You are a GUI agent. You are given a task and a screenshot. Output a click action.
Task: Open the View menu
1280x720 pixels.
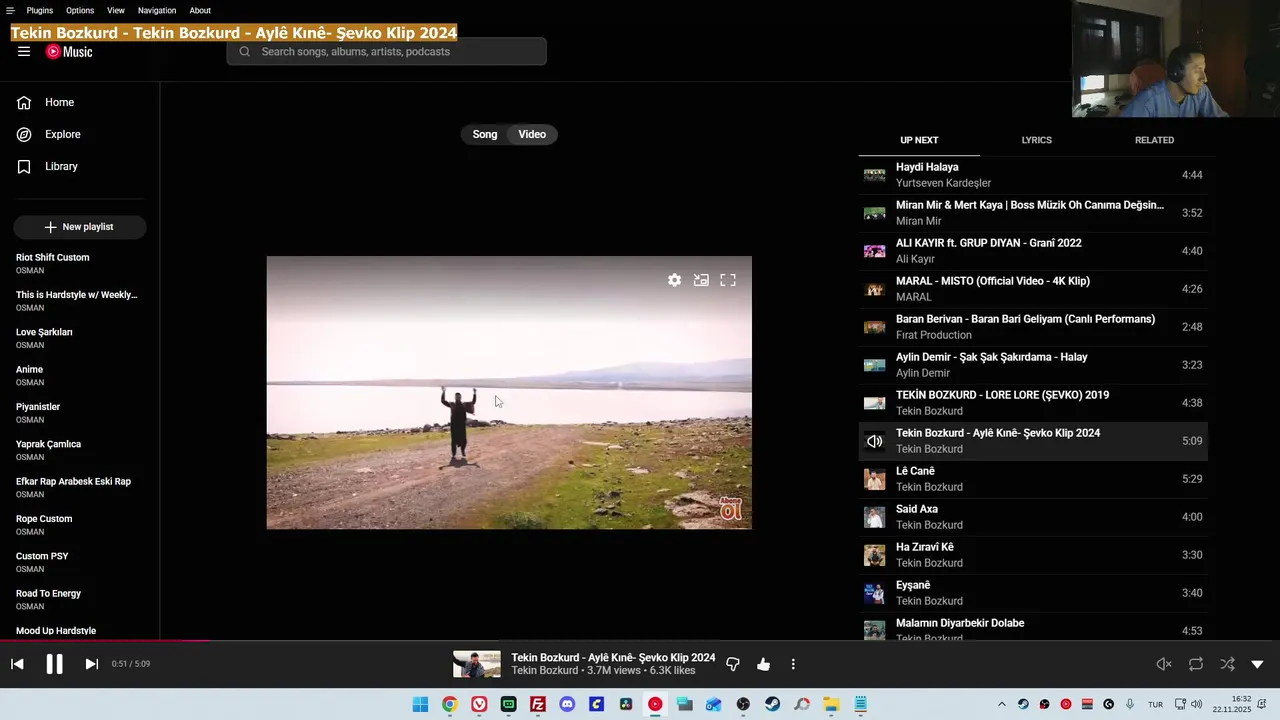click(116, 11)
